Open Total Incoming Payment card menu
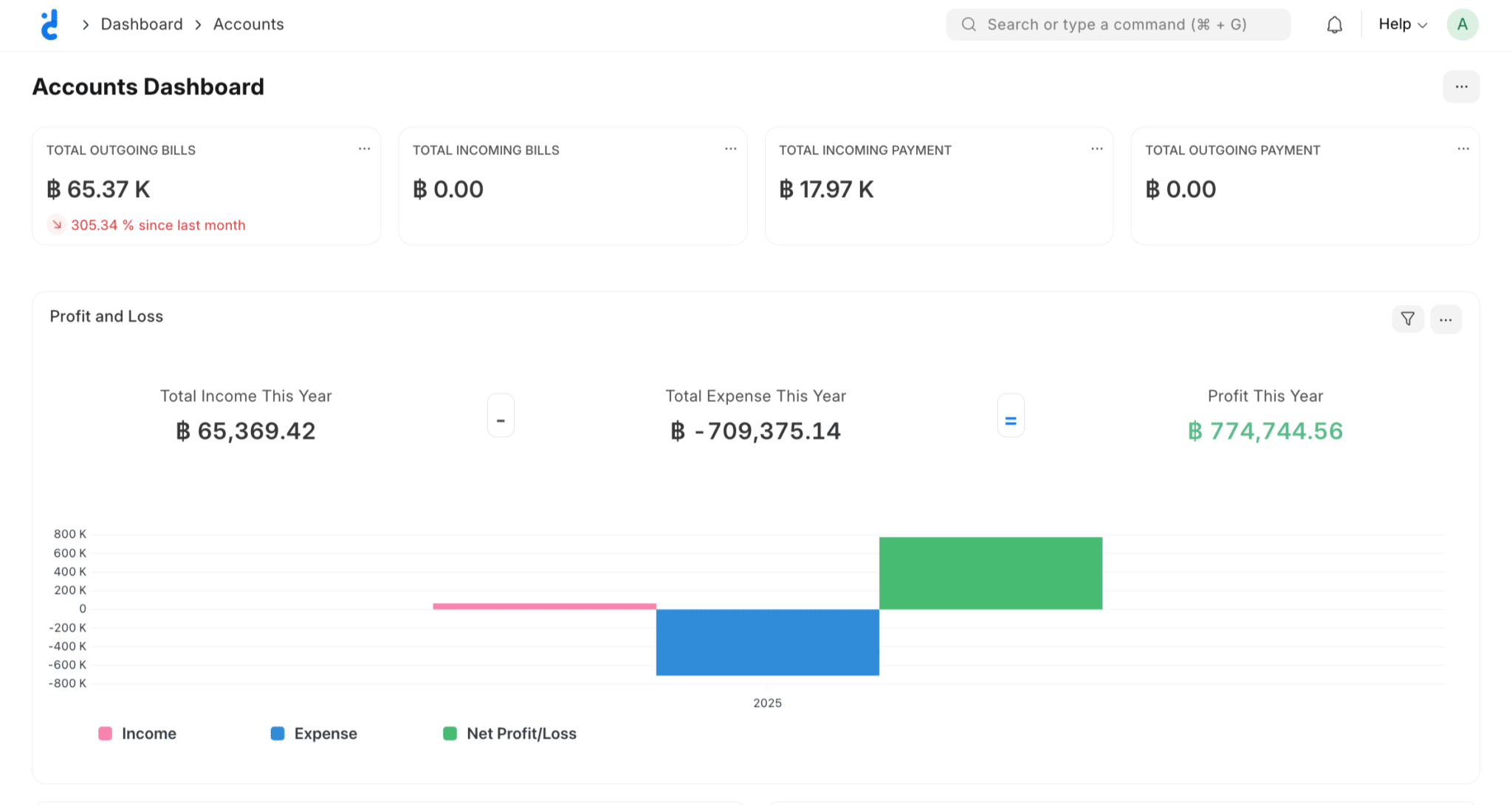 pos(1096,149)
